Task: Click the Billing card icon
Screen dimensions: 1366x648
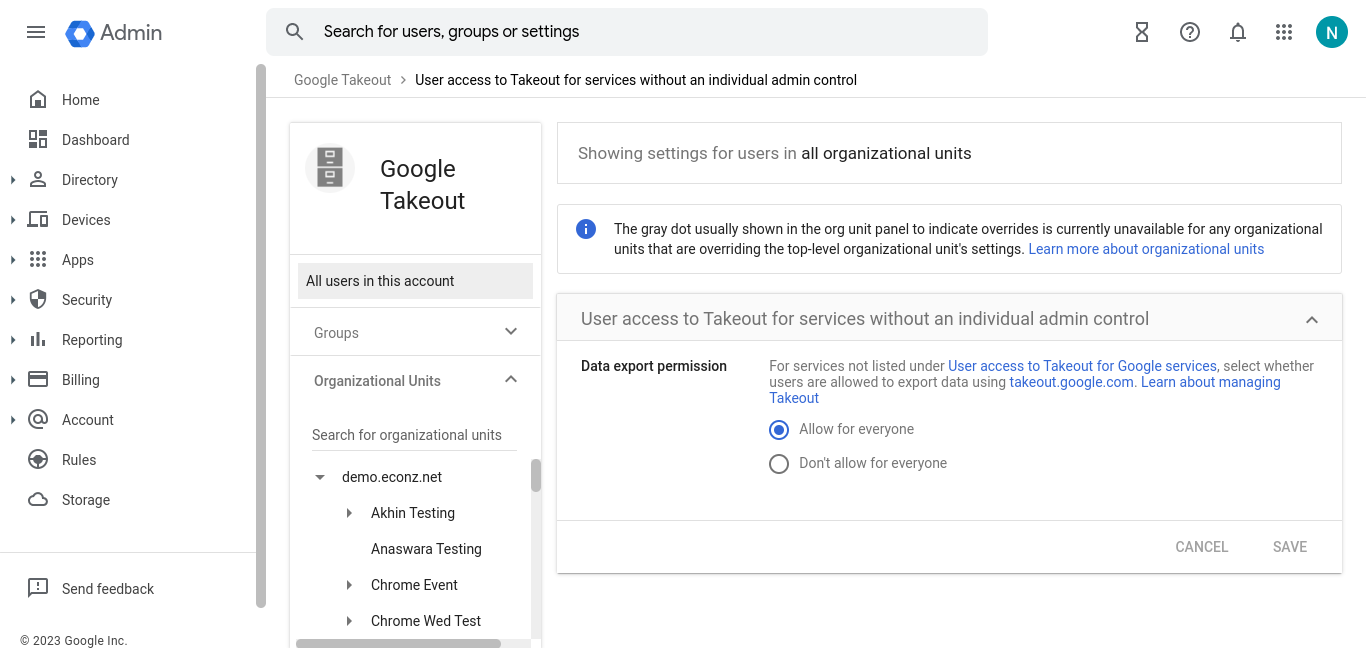Action: coord(38,380)
